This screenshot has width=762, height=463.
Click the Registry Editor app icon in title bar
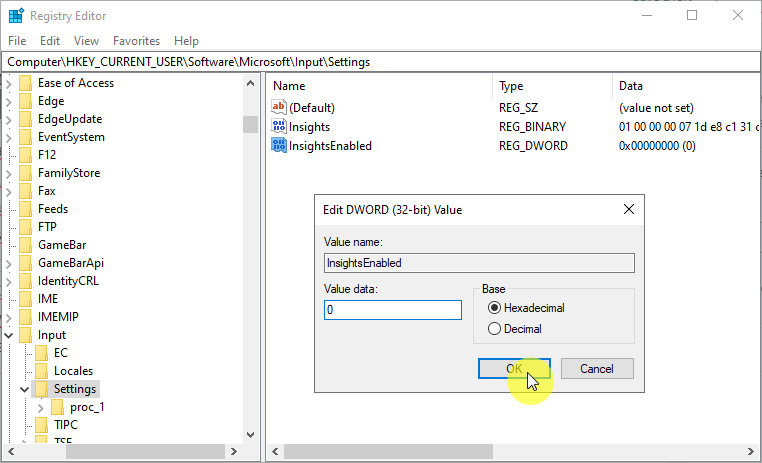coord(15,16)
